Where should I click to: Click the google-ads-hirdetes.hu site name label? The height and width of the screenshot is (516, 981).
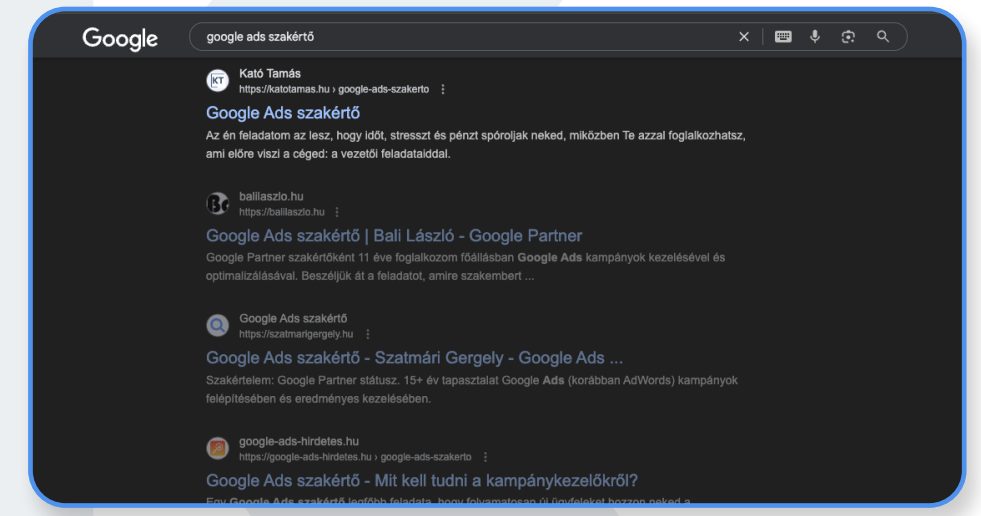pos(299,442)
